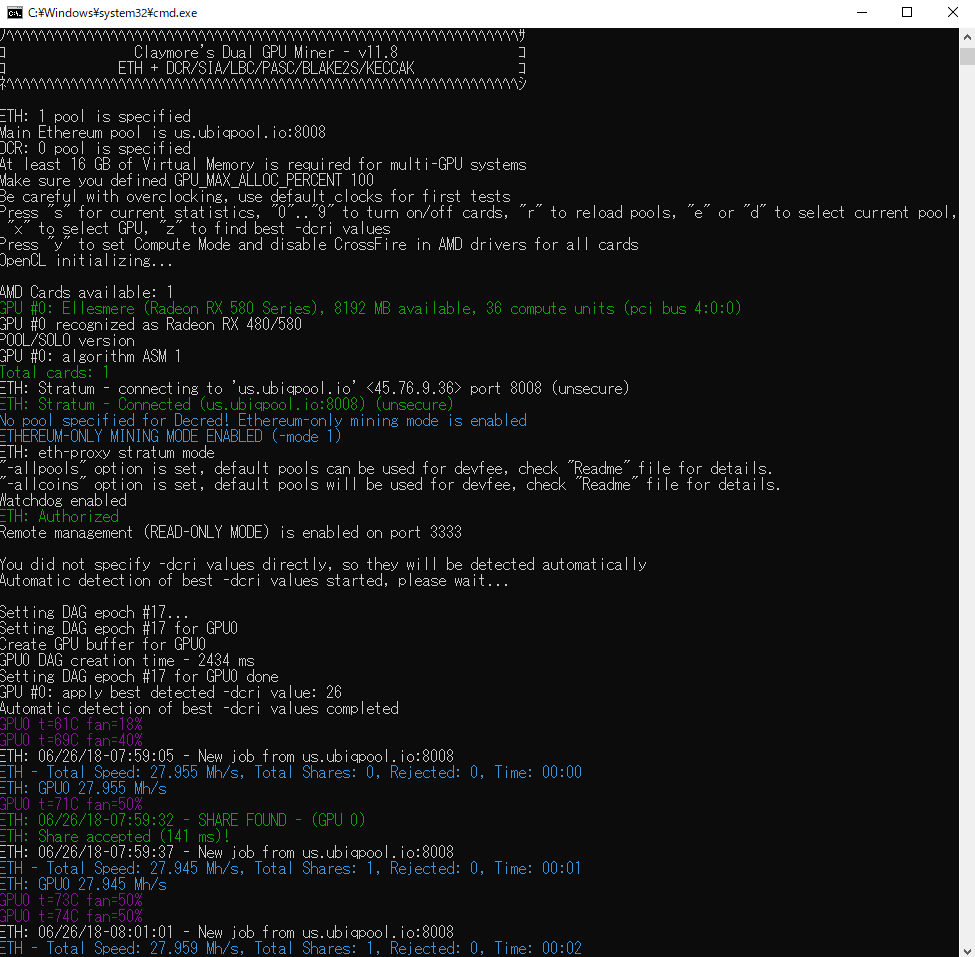
Task: Click 'Be careful with overclocking' line
Action: tap(256, 197)
